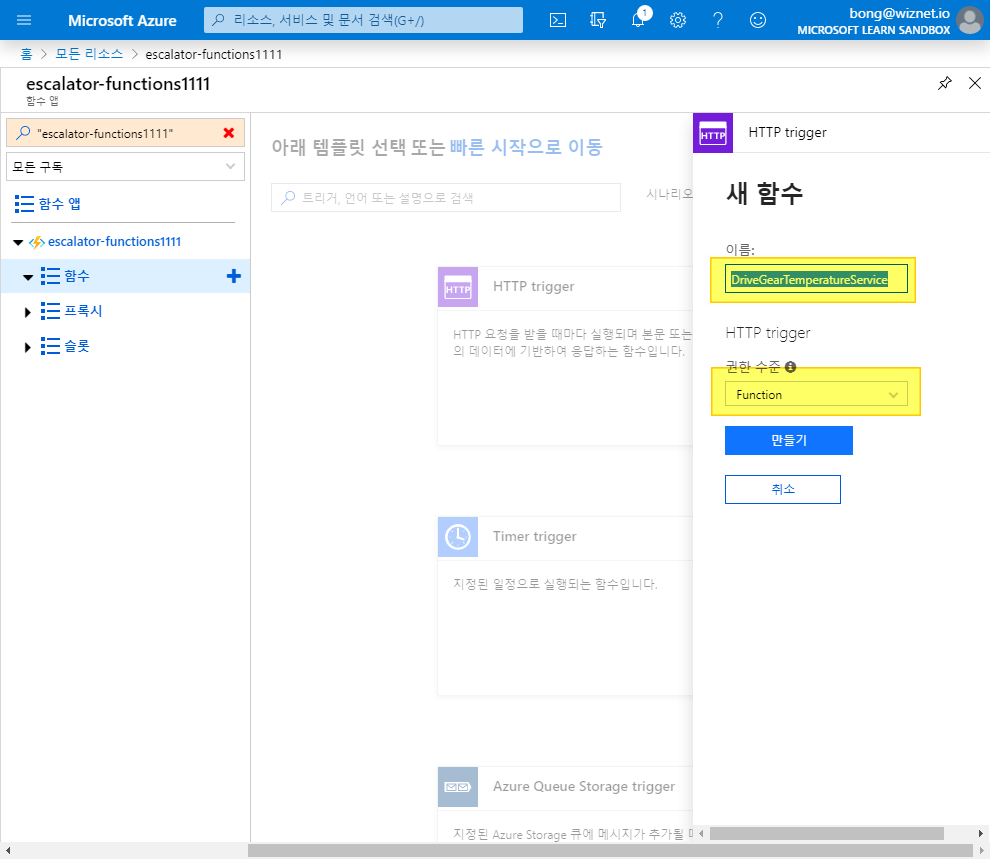The height and width of the screenshot is (859, 990).
Task: Open the feedback smiley icon
Action: tap(758, 20)
